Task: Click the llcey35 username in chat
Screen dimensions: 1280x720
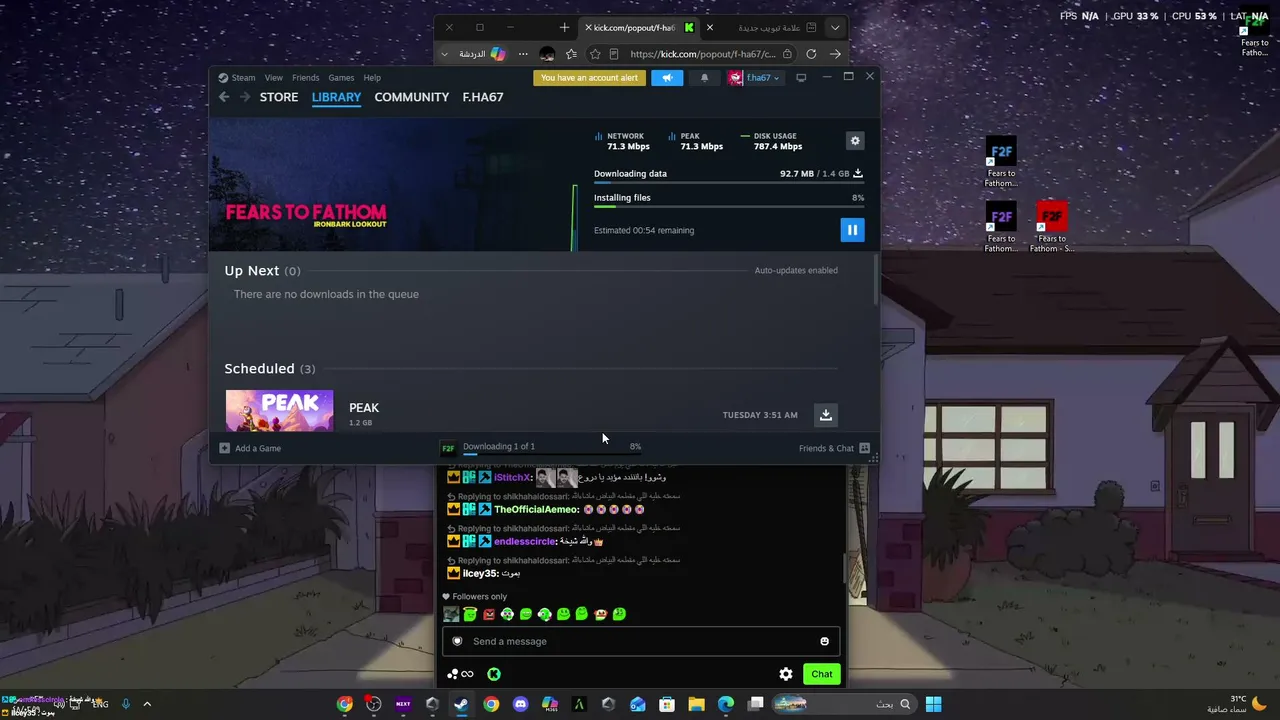Action: point(480,574)
